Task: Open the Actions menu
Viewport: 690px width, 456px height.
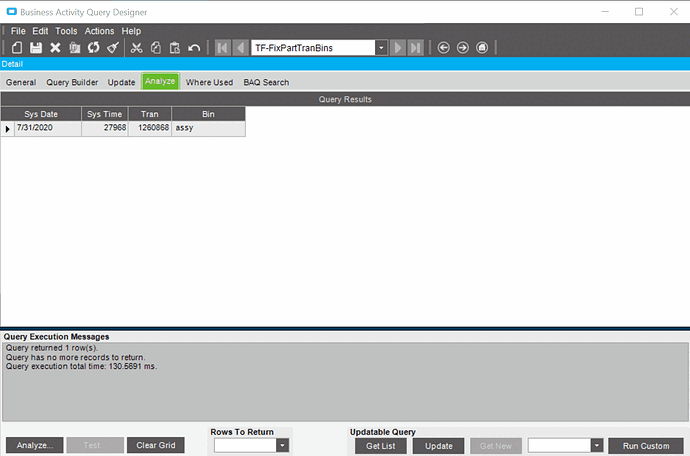Action: click(x=99, y=31)
